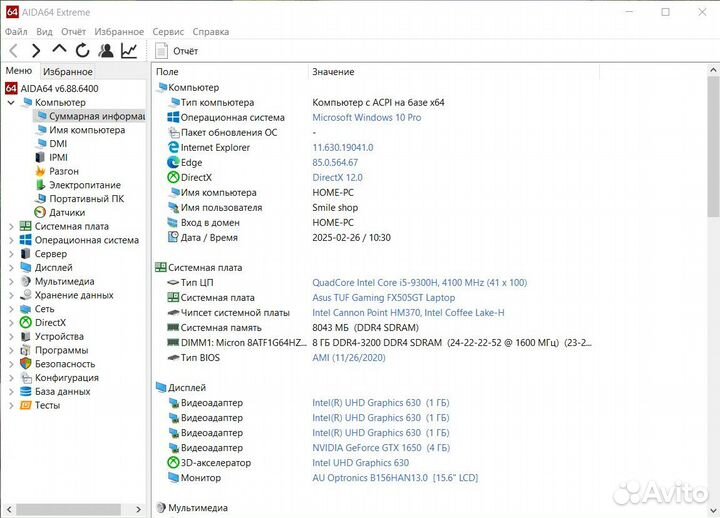The width and height of the screenshot is (720, 518).
Task: Click the Internet Explorer icon in report
Action: tap(173, 147)
